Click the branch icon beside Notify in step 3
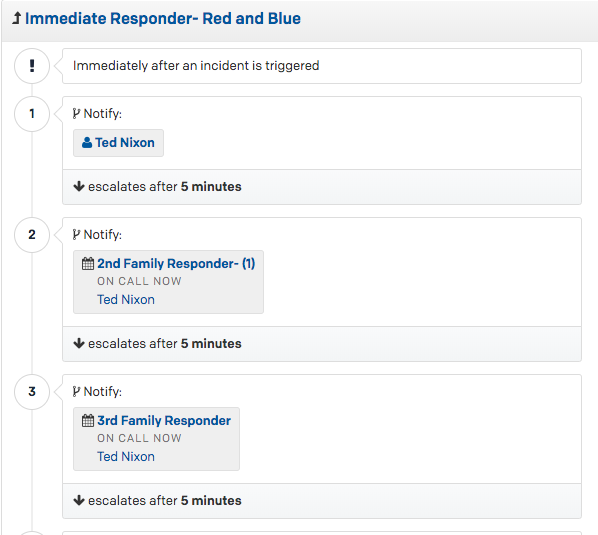Screen dimensions: 598x535 pos(76,392)
